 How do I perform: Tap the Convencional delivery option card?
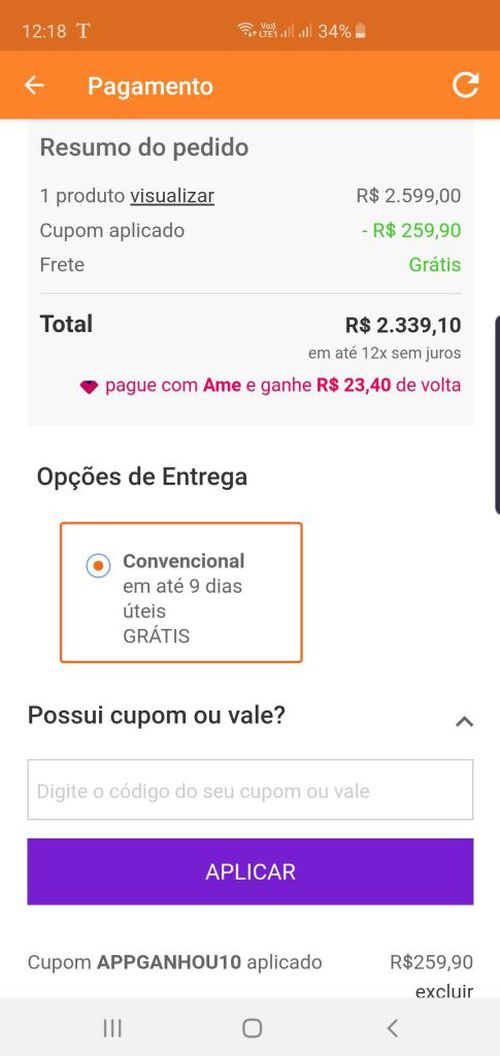181,593
